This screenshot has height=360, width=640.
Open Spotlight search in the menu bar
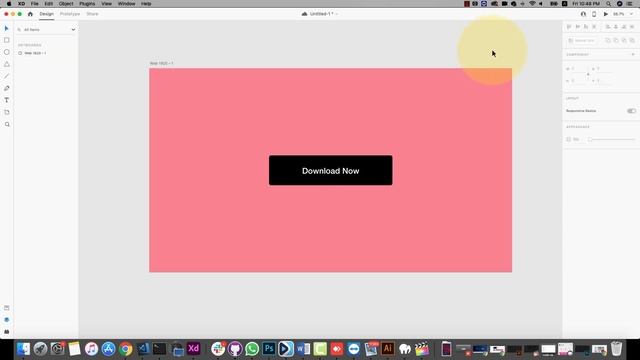[x=609, y=4]
